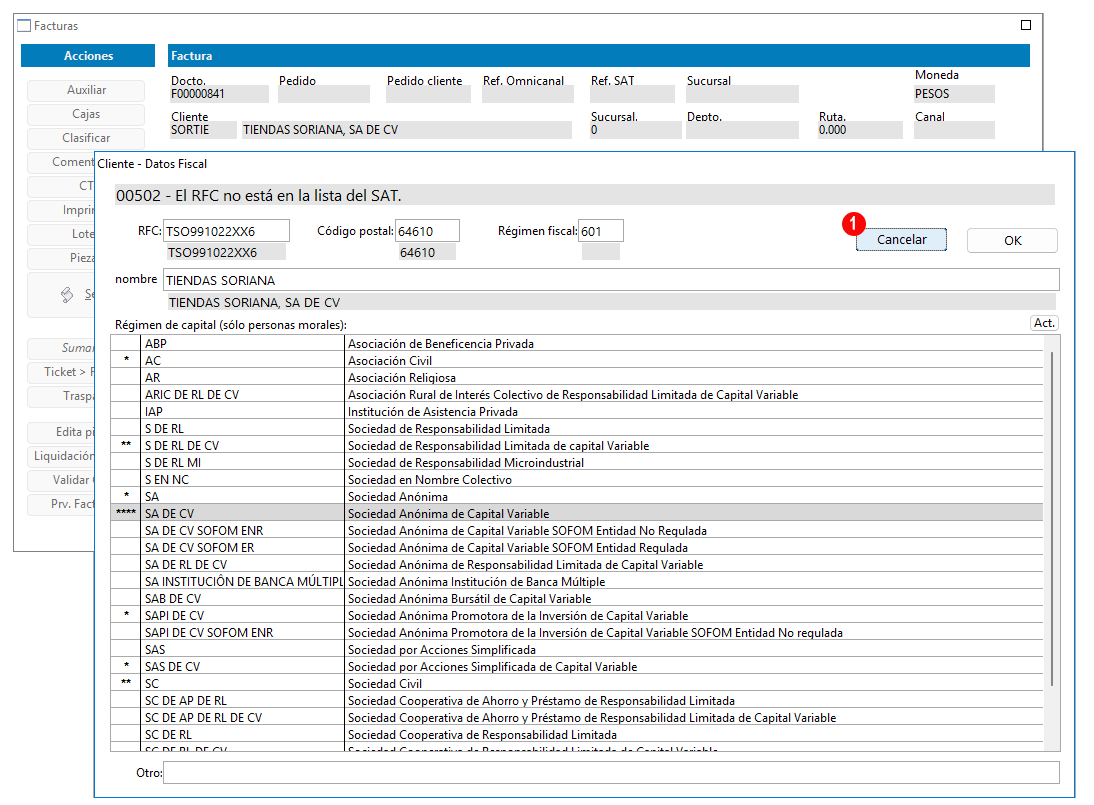Select Sociedad por Acciones Simplificada row
Viewport: 1094px width, 805px height.
(x=577, y=650)
